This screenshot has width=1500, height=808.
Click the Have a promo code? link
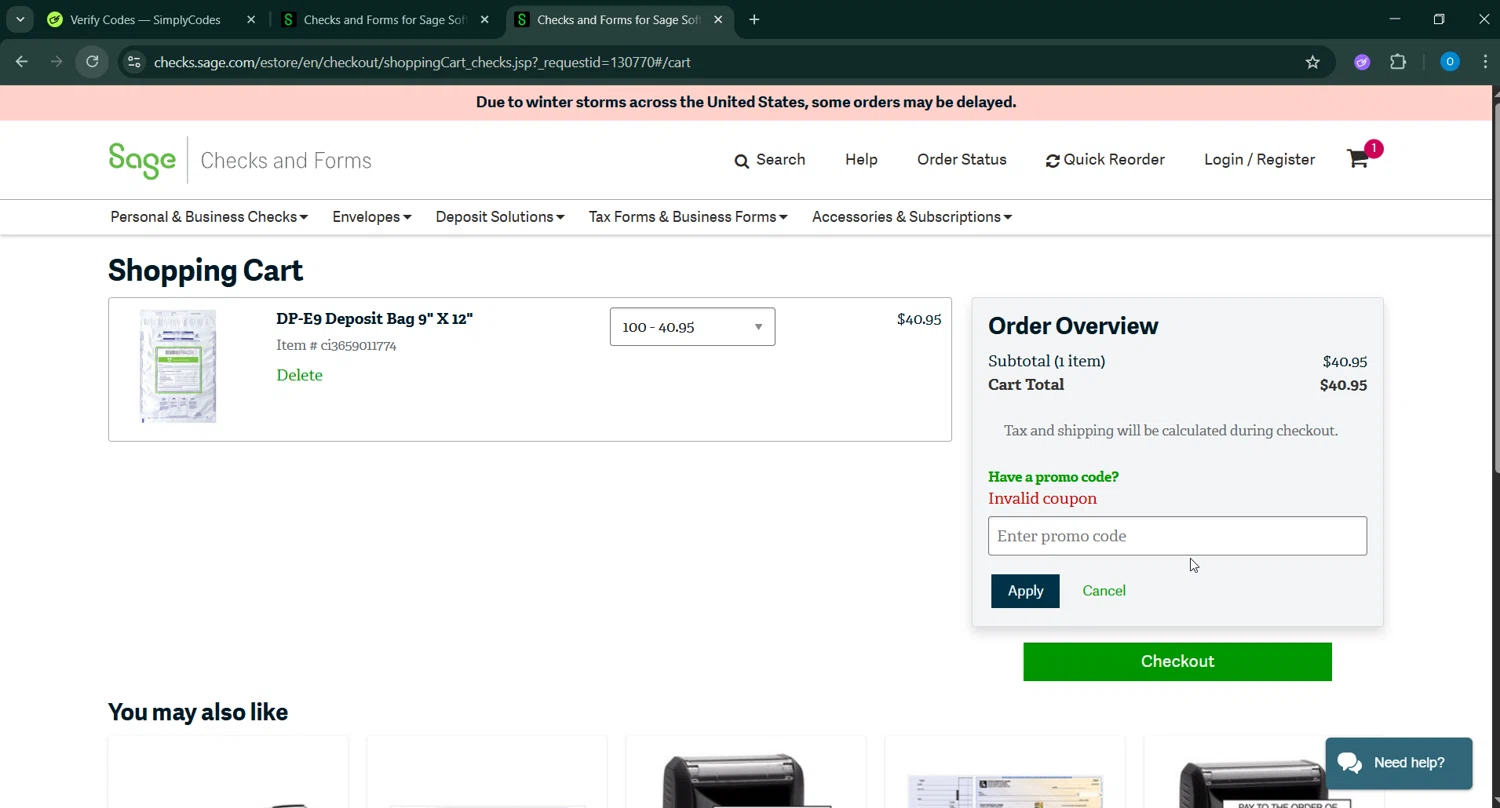click(x=1053, y=477)
